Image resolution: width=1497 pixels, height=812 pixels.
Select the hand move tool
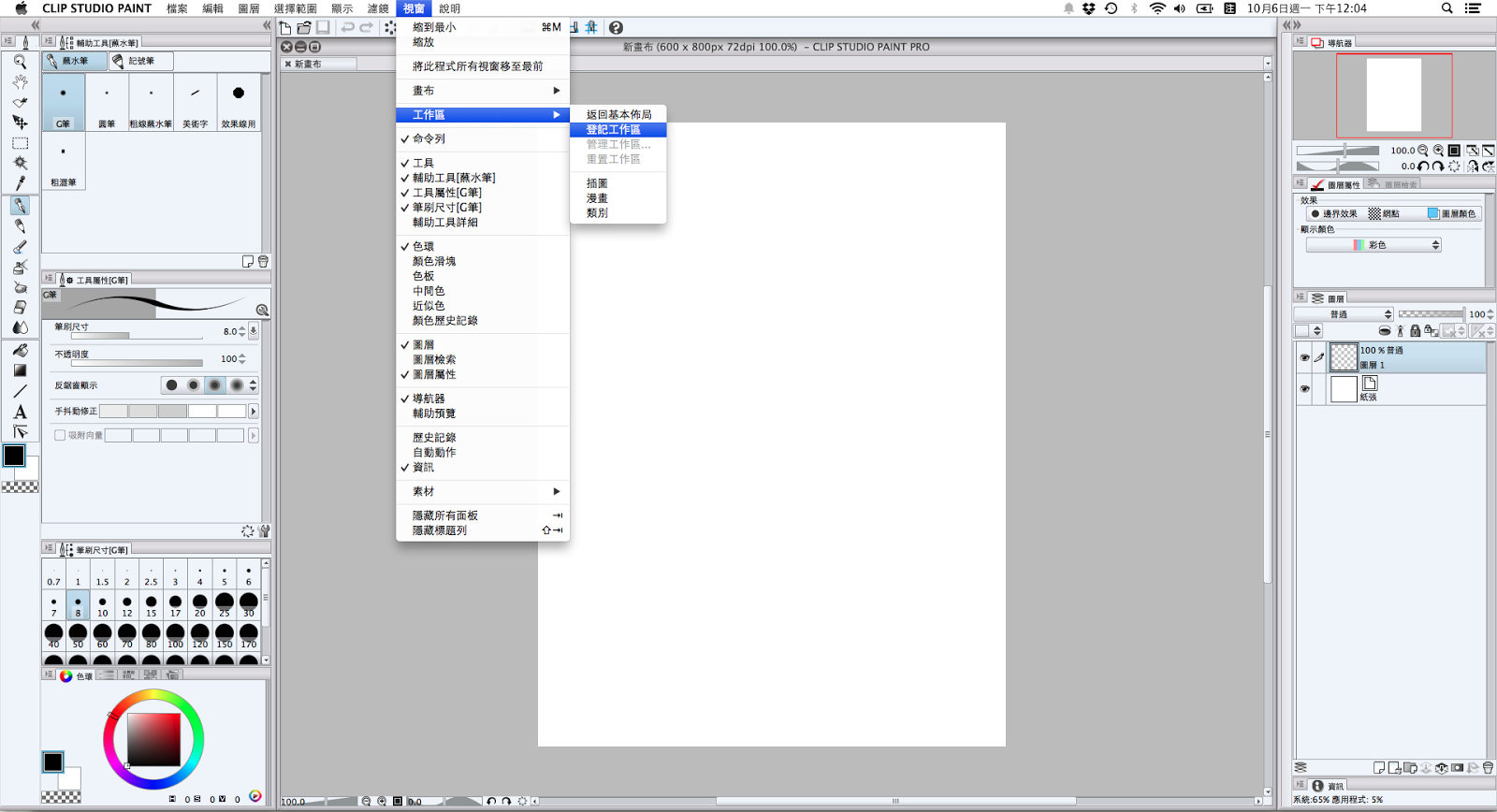coord(20,82)
